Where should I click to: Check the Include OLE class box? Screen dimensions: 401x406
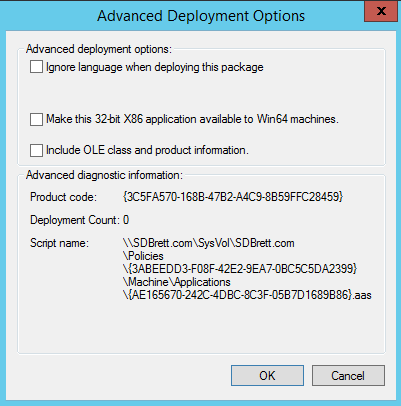(36, 150)
